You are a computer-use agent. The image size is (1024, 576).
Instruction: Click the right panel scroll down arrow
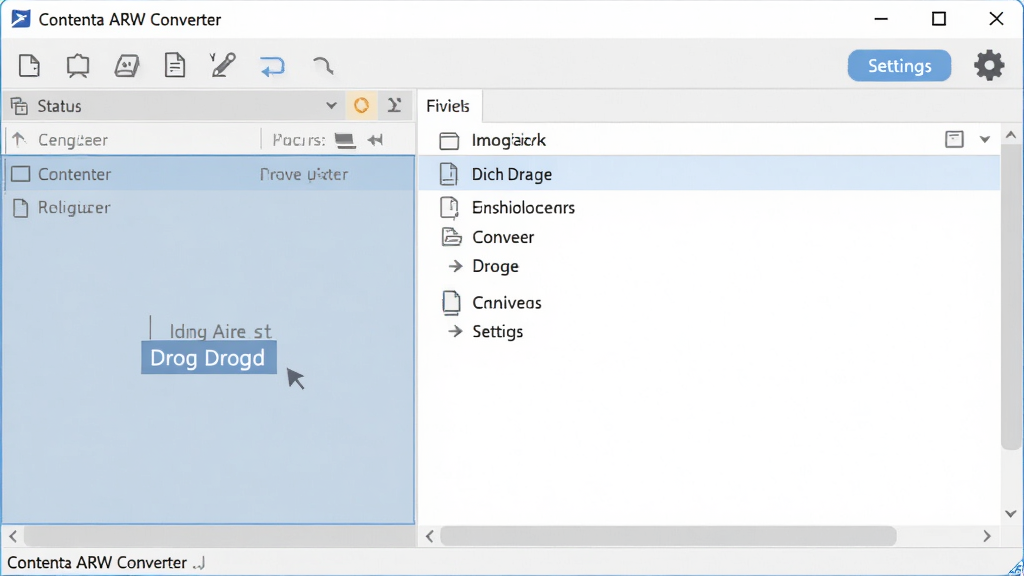coord(1011,513)
